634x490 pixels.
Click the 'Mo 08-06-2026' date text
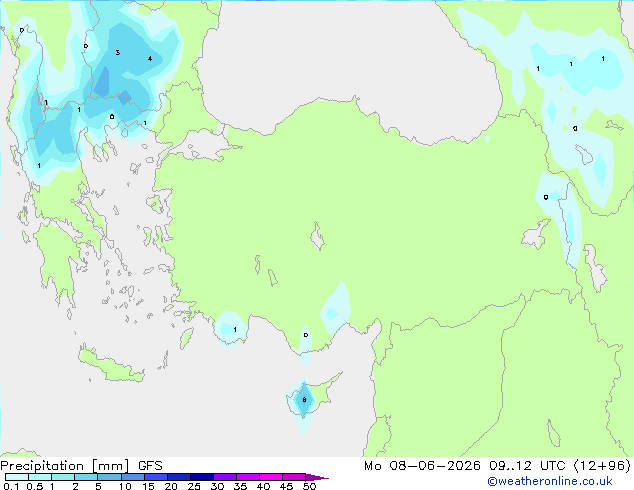pyautogui.click(x=422, y=466)
